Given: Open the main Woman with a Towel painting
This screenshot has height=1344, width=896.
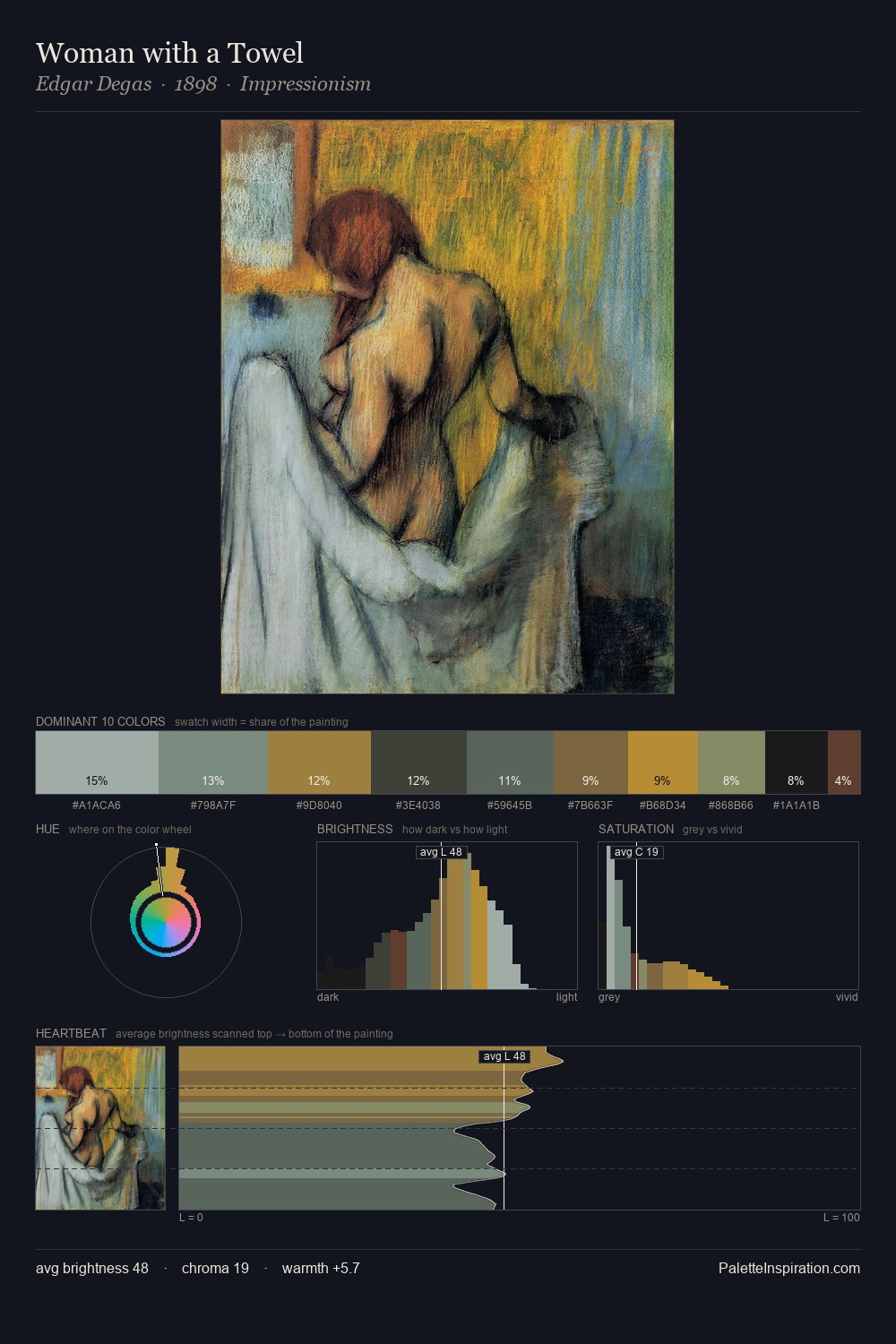Looking at the screenshot, I should tap(447, 407).
